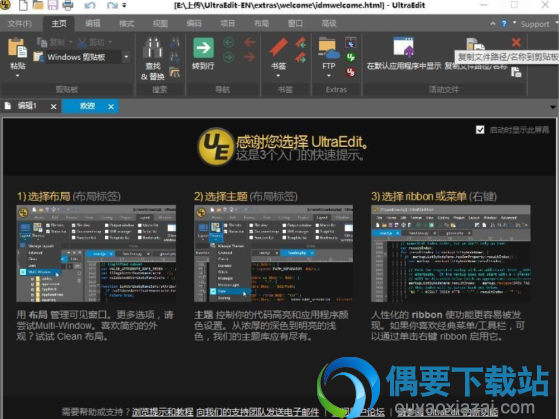Screen dimensions: 560x419
Task: Click the UltraEdit logo in title bar
Action: pos(6,5)
